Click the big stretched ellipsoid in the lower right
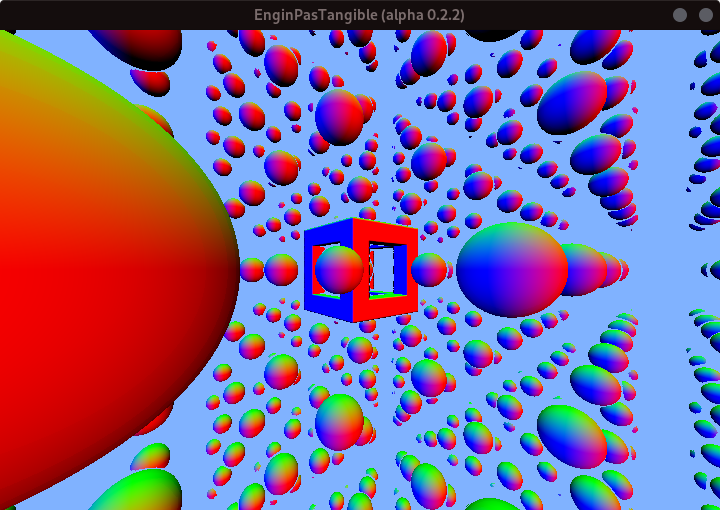 (571, 433)
